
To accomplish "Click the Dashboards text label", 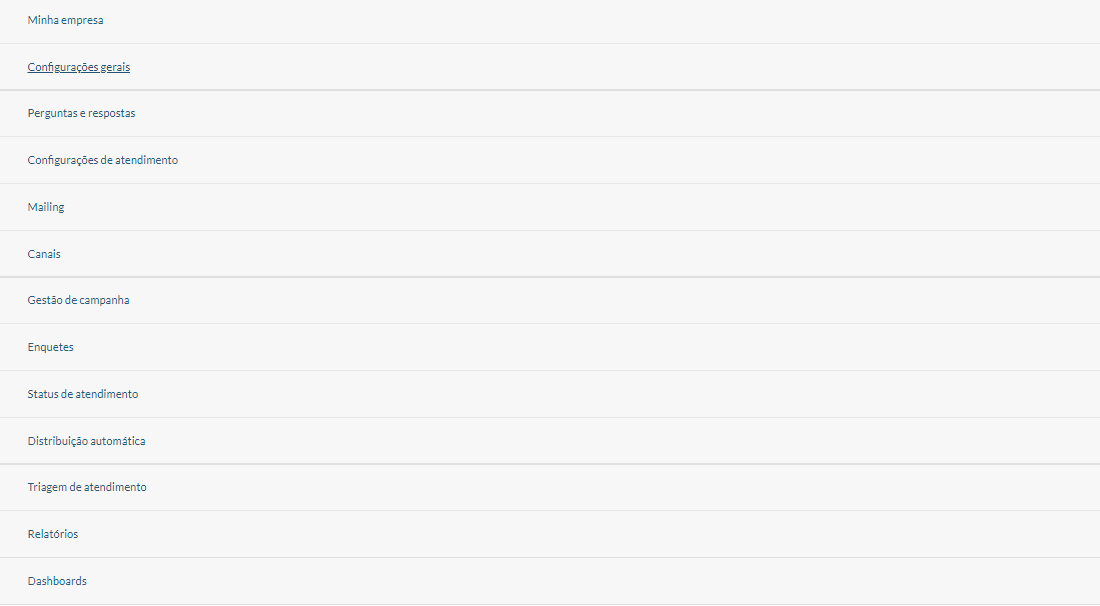I will (x=57, y=581).
